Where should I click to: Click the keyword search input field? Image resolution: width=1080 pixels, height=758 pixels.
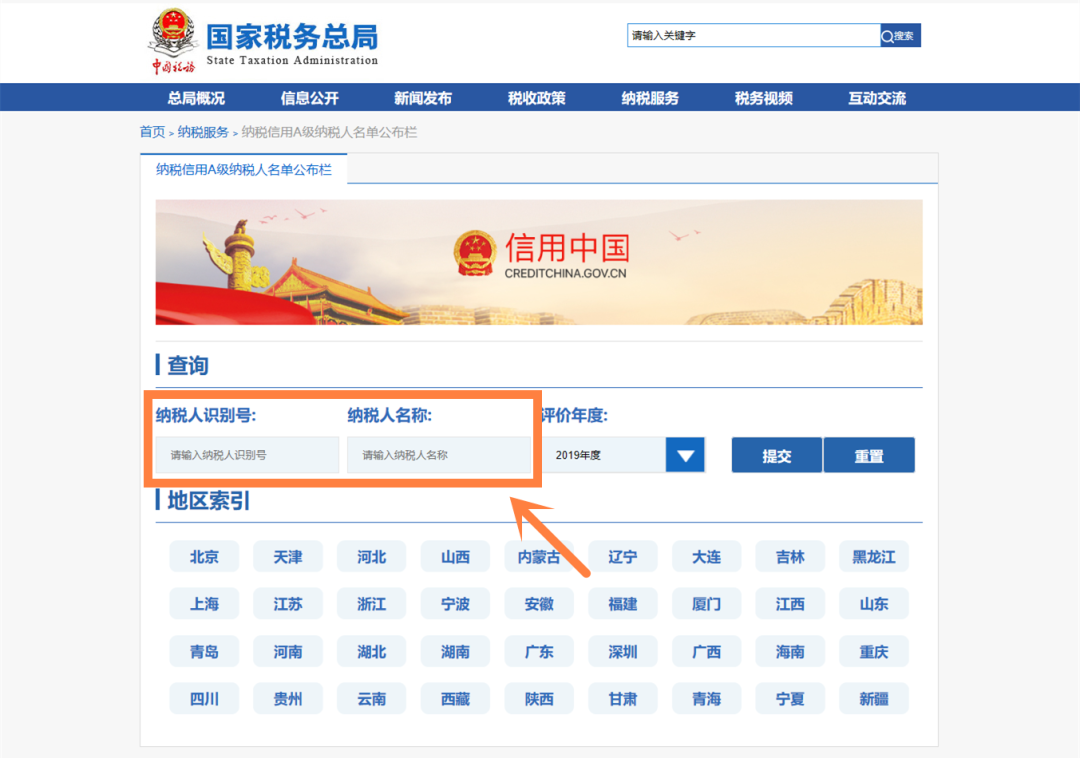(x=754, y=36)
